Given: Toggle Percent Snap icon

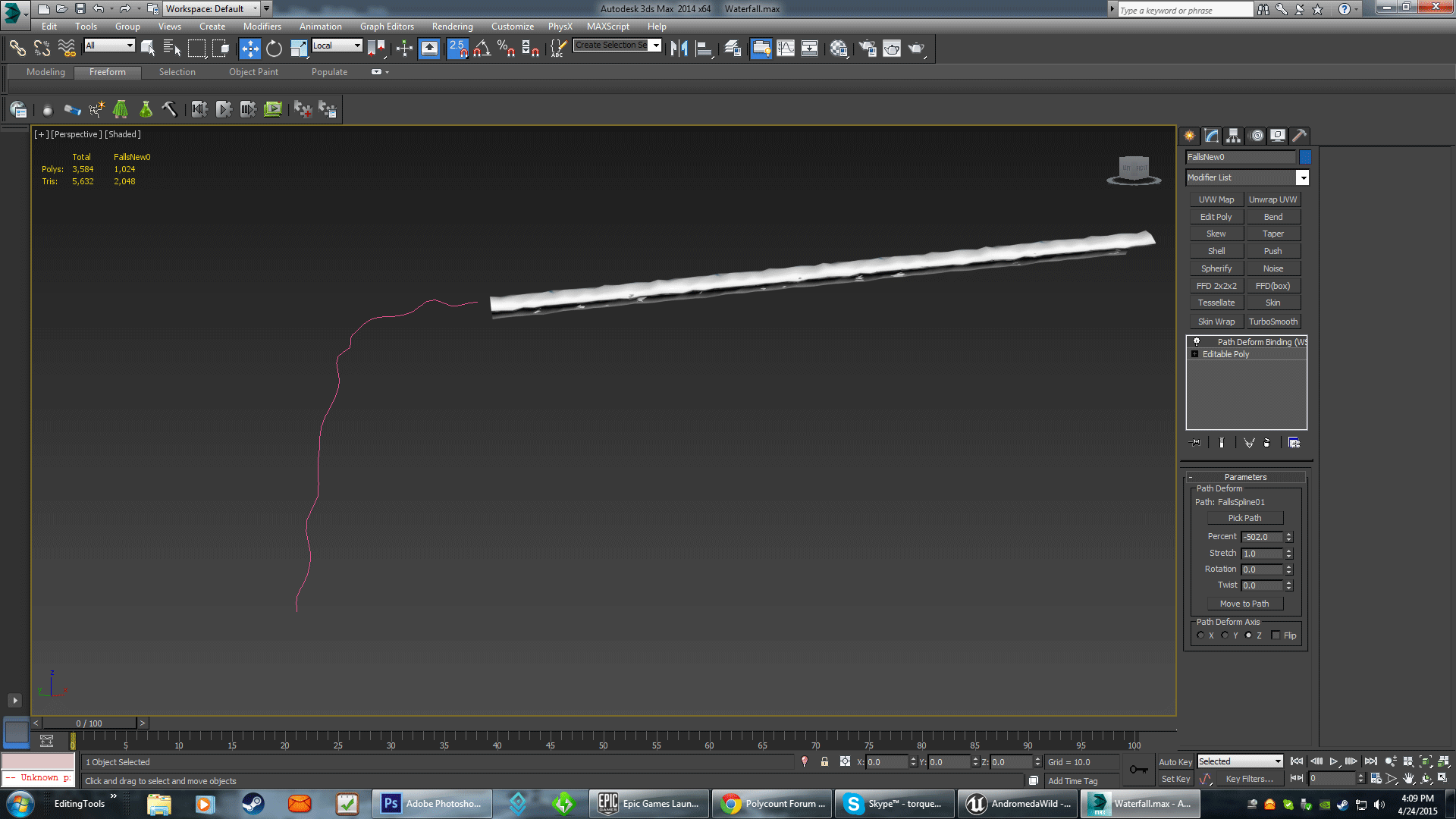Looking at the screenshot, I should 506,49.
